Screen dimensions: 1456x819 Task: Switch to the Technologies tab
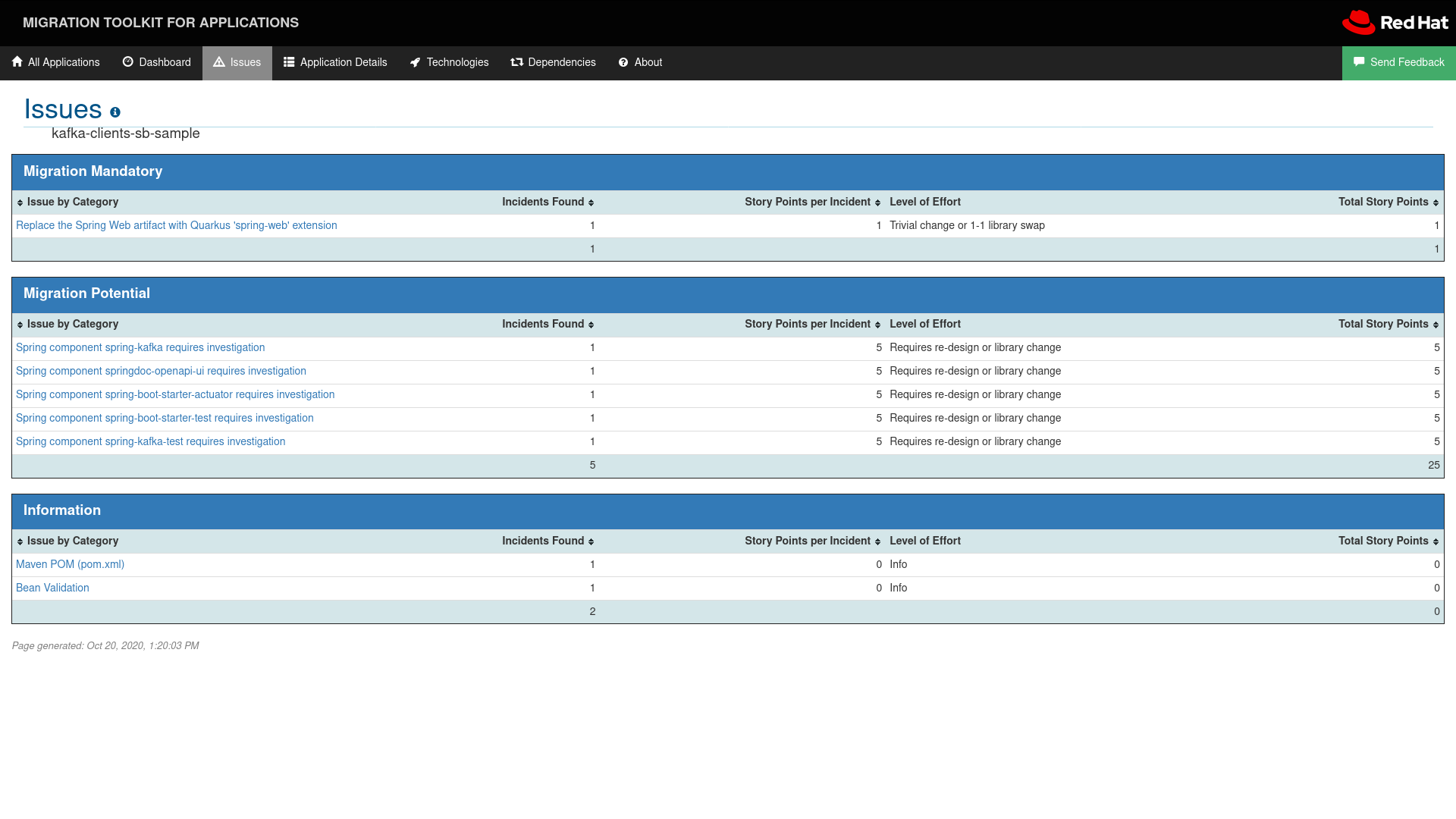coord(449,63)
